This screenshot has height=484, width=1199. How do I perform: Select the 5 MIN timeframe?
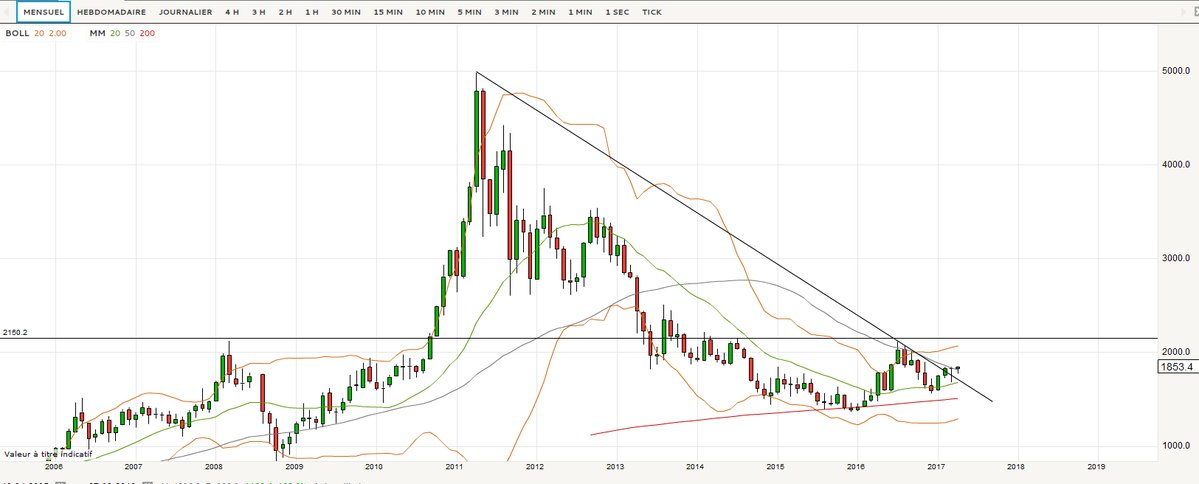[x=470, y=12]
